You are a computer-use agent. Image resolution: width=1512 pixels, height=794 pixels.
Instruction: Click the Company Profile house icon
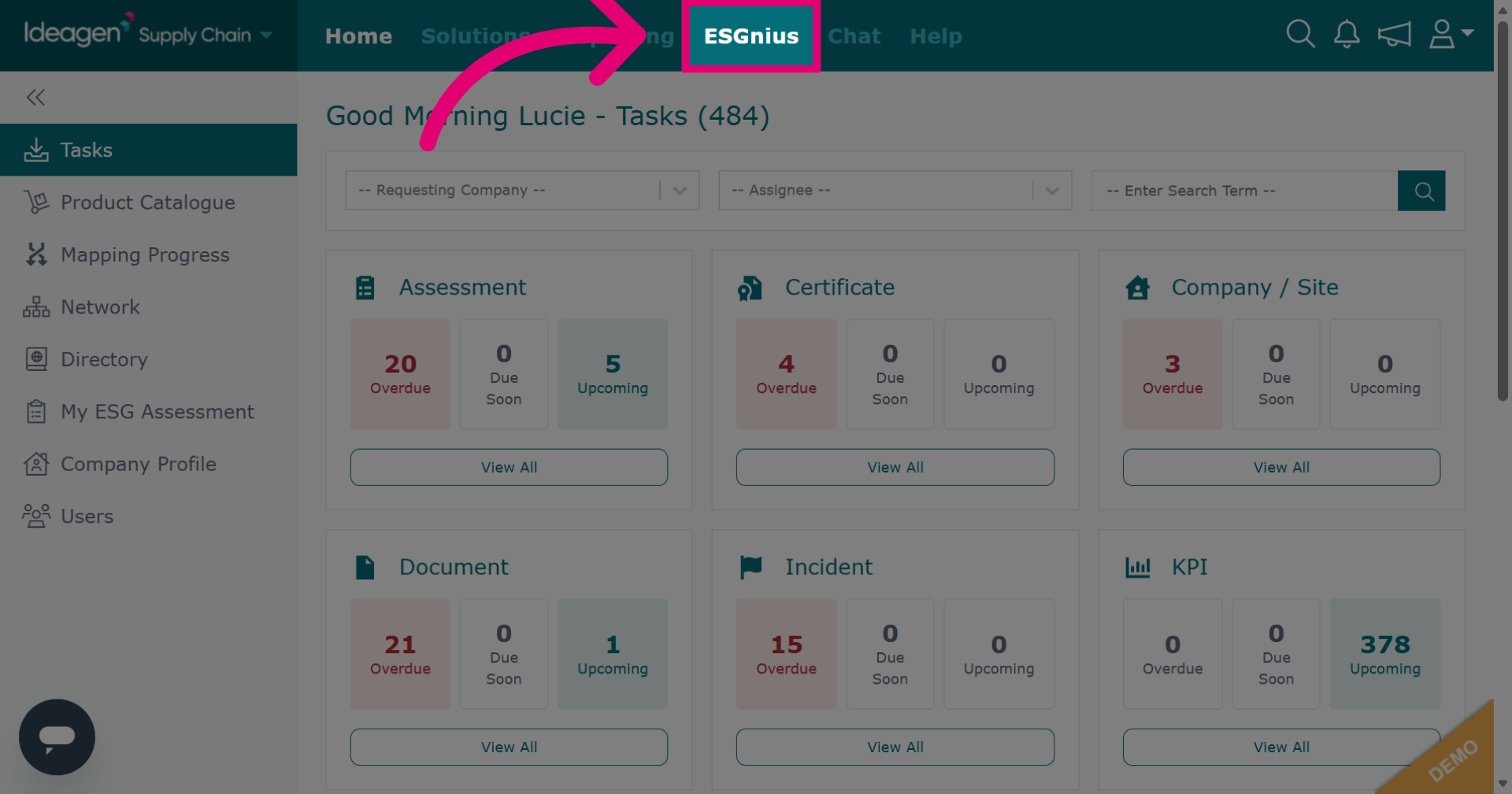pos(36,464)
